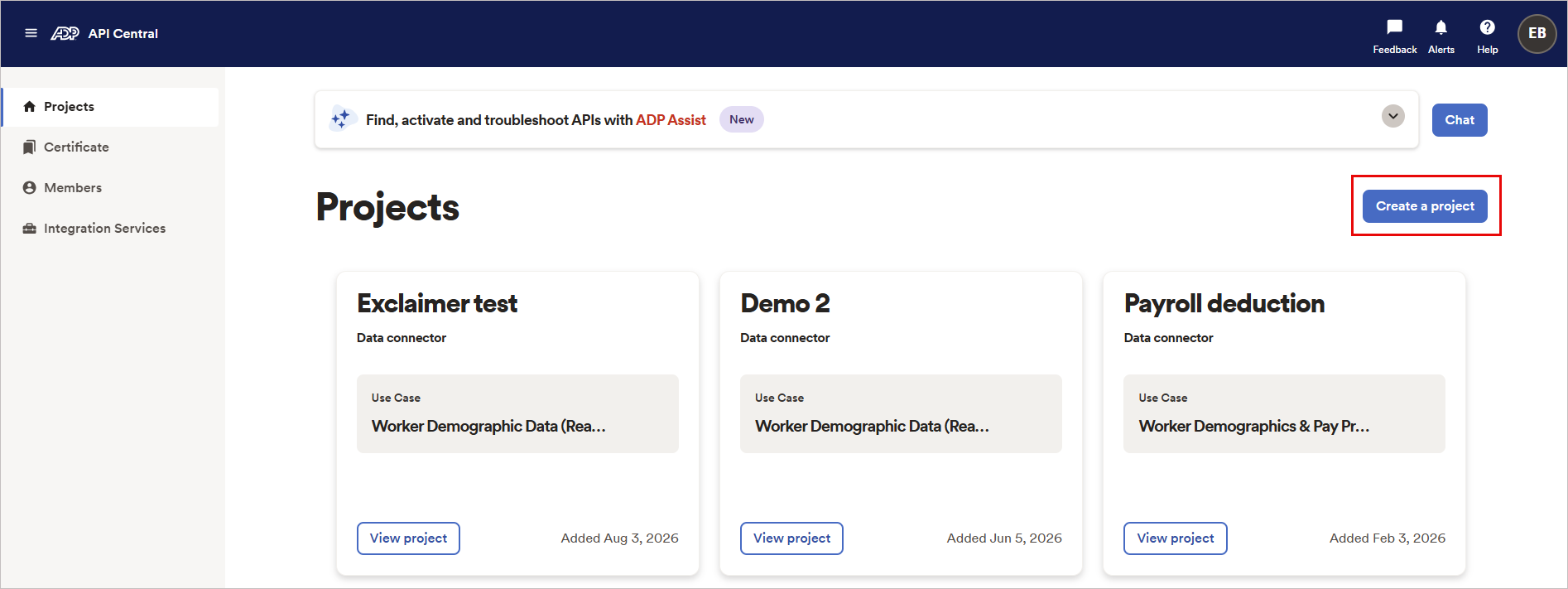
Task: Open the hamburger navigation menu
Action: coord(31,33)
